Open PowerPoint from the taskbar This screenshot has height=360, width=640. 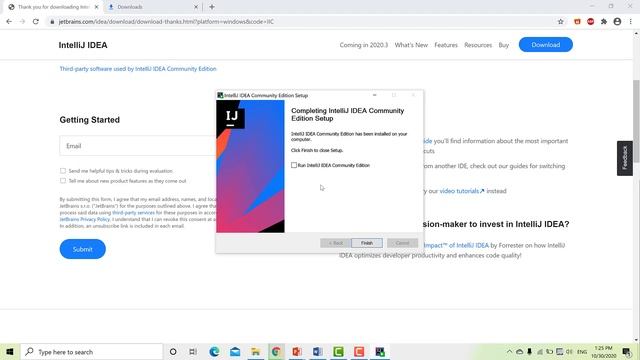pos(297,351)
